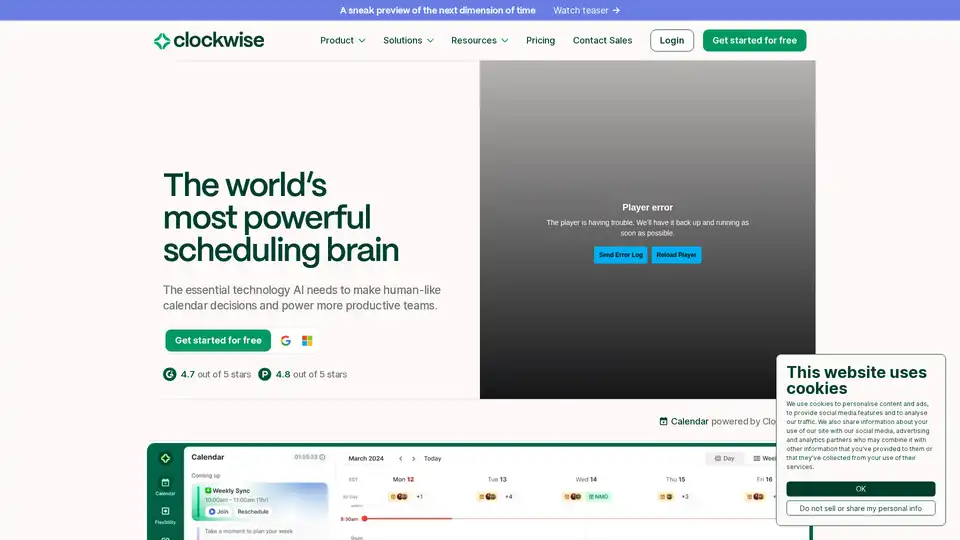
Task: Accept cookies with the OK button
Action: [x=860, y=489]
